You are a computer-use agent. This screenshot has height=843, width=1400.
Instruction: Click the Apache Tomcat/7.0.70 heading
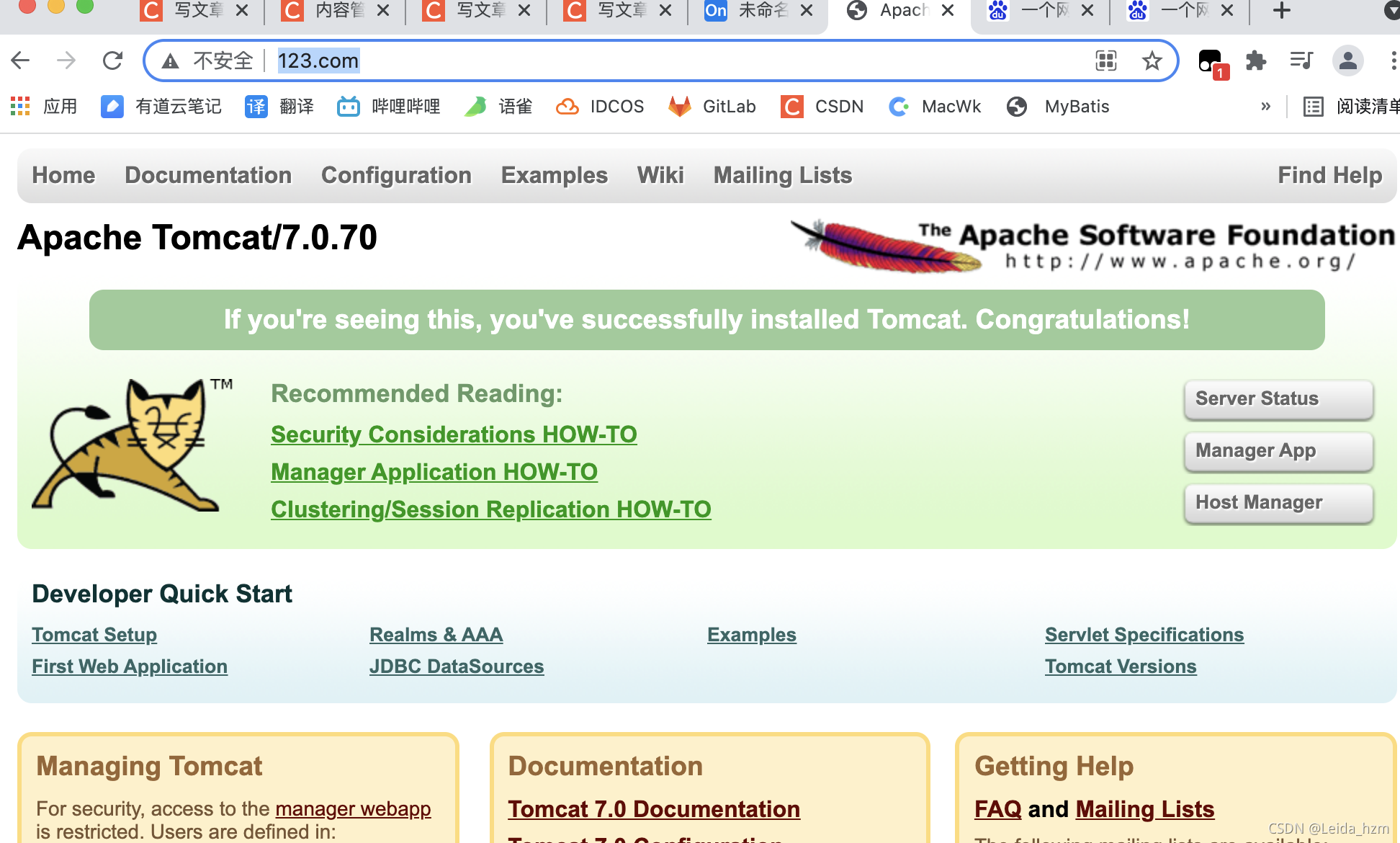(197, 238)
